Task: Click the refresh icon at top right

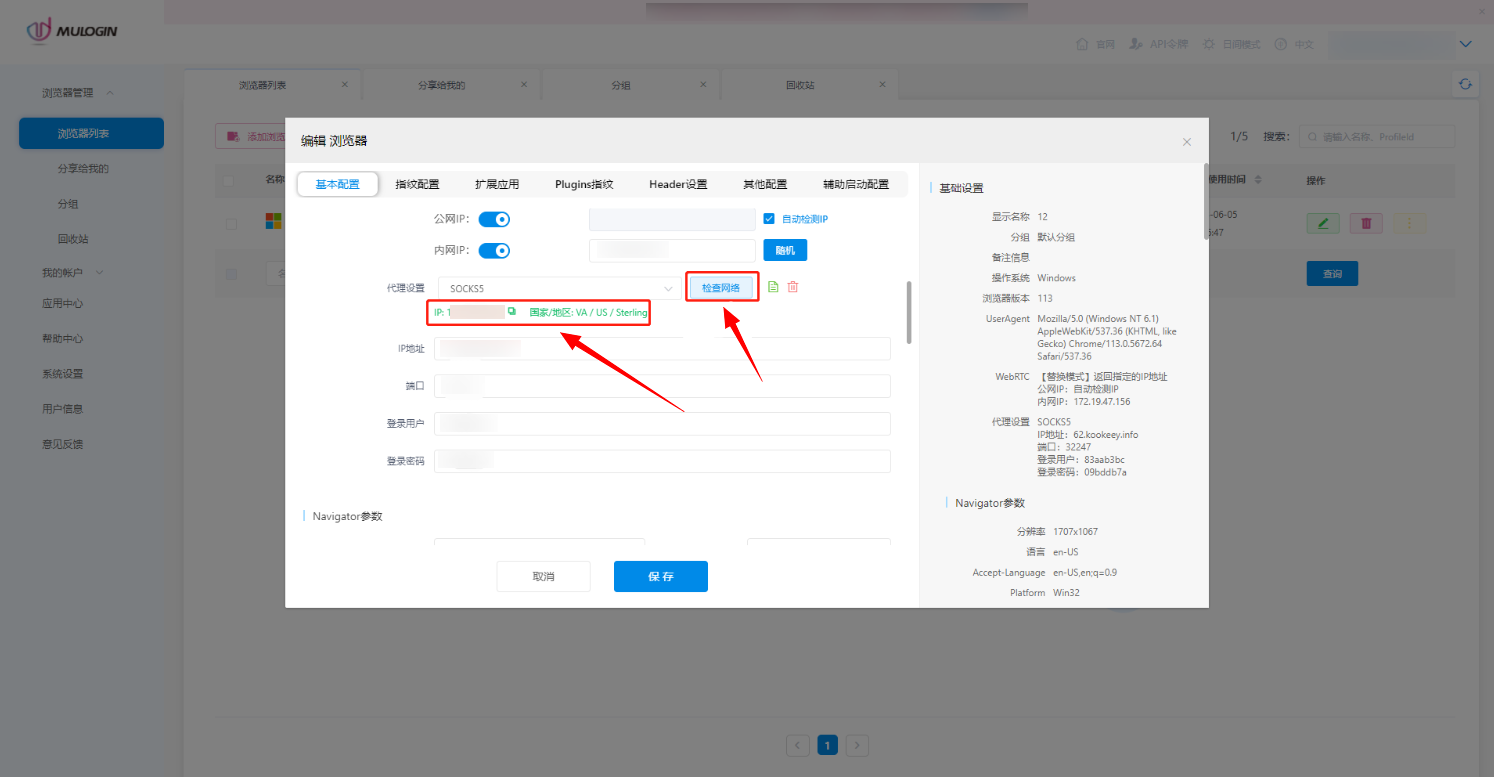Action: [1464, 84]
